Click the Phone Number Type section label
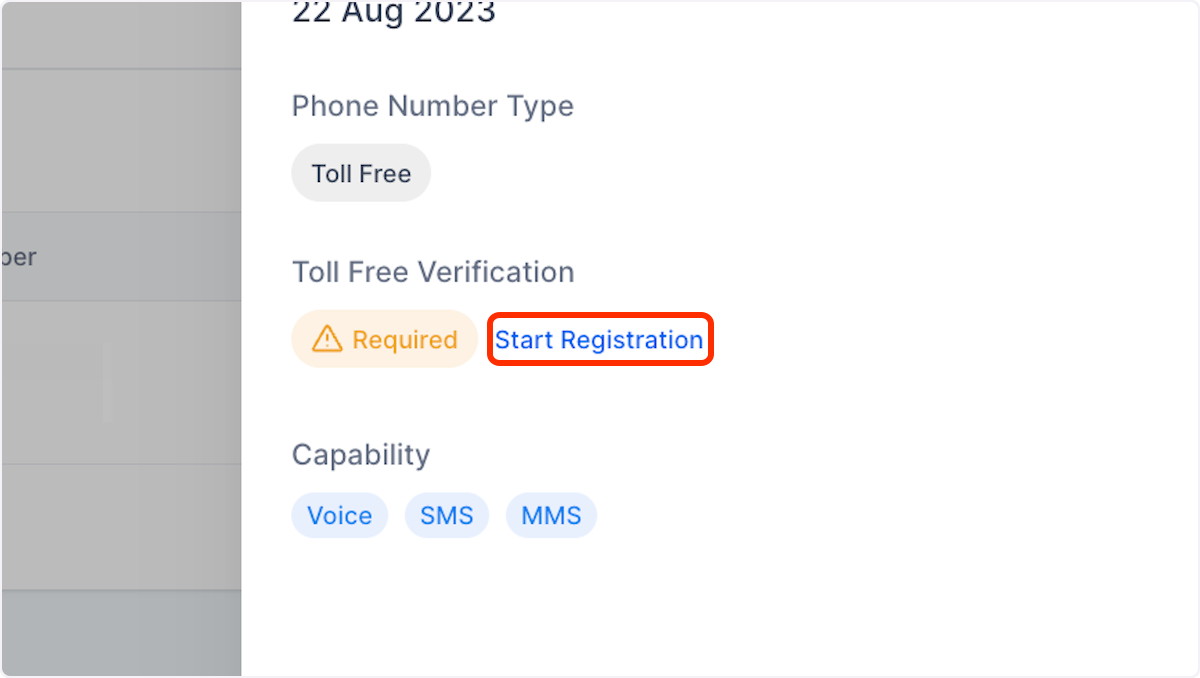The height and width of the screenshot is (678, 1200). click(432, 105)
